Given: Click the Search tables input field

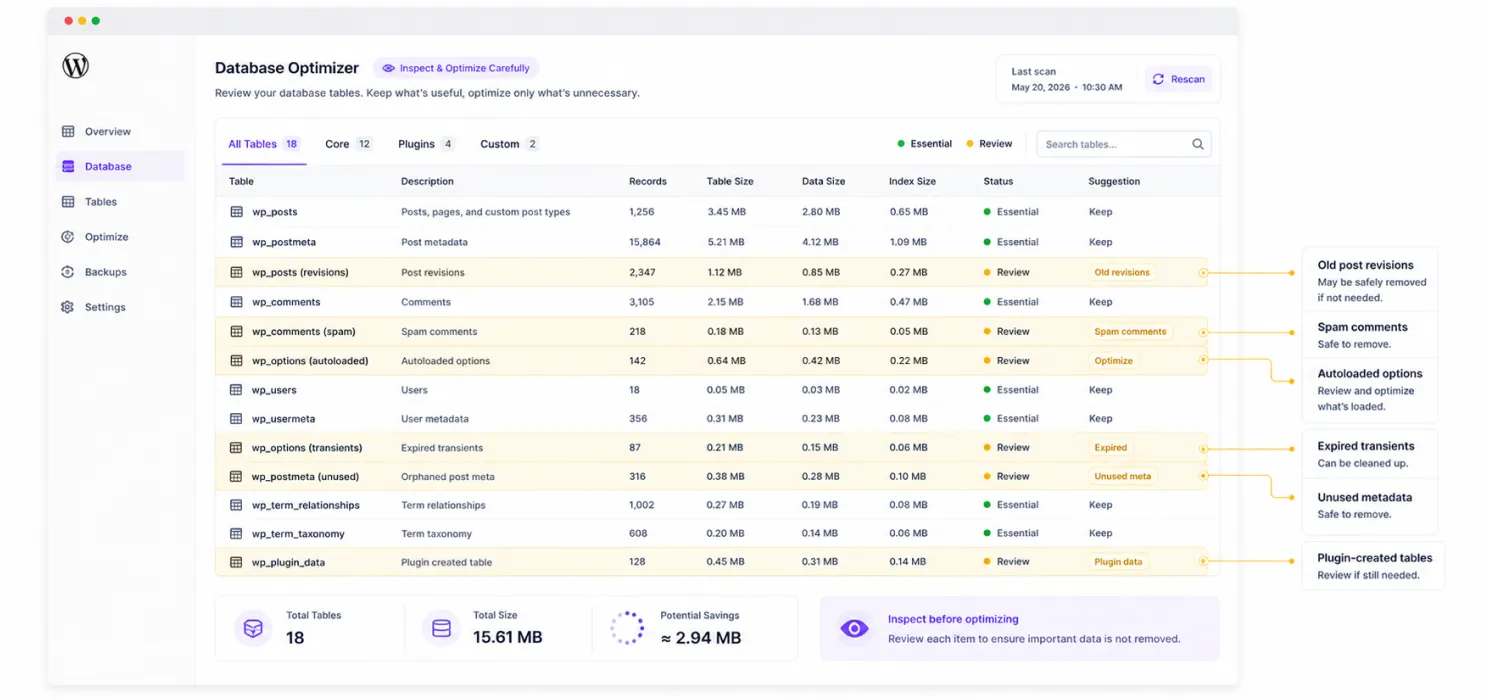Looking at the screenshot, I should coord(1123,144).
